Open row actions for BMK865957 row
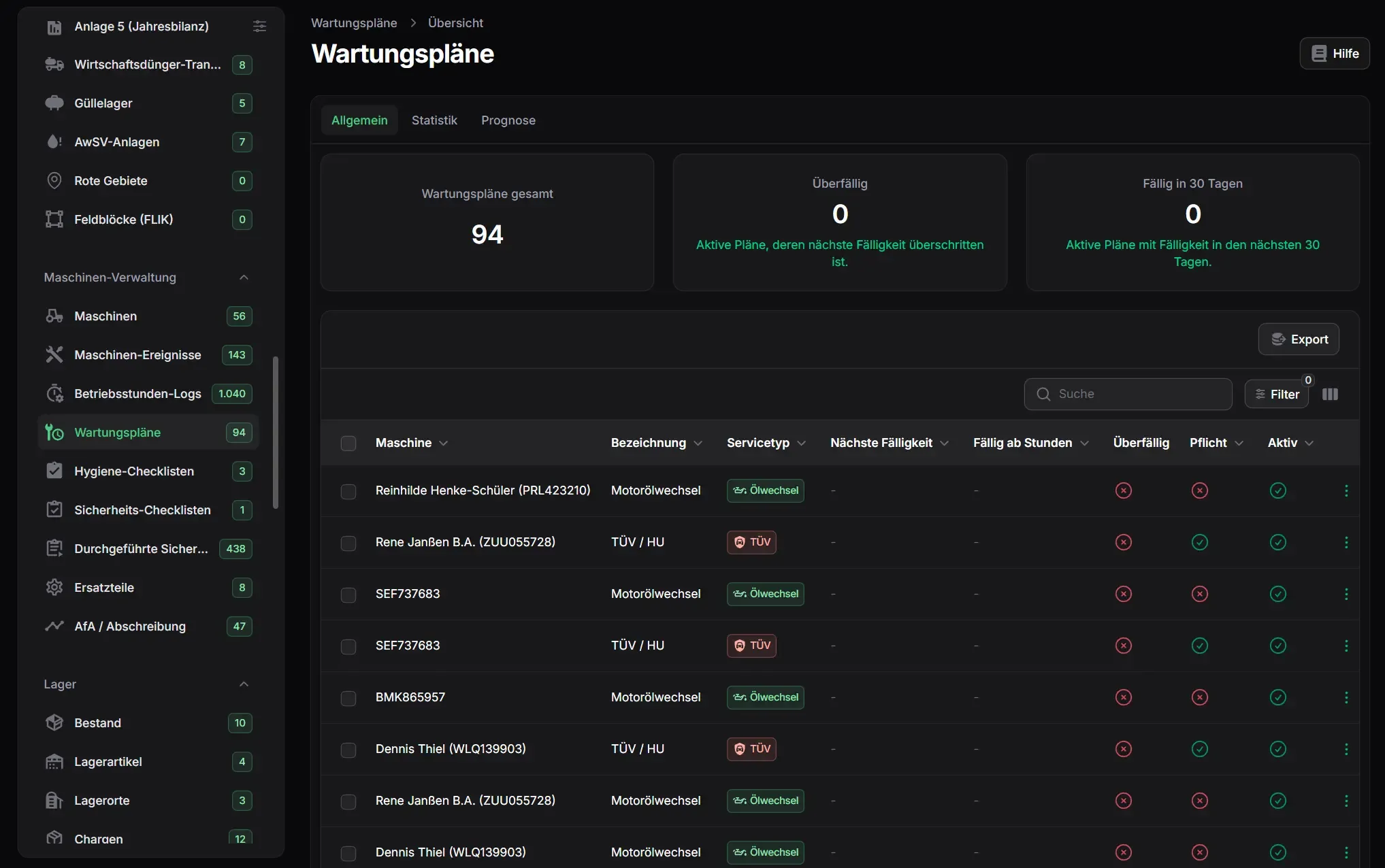Screen dimensions: 1385x868 [1346, 697]
